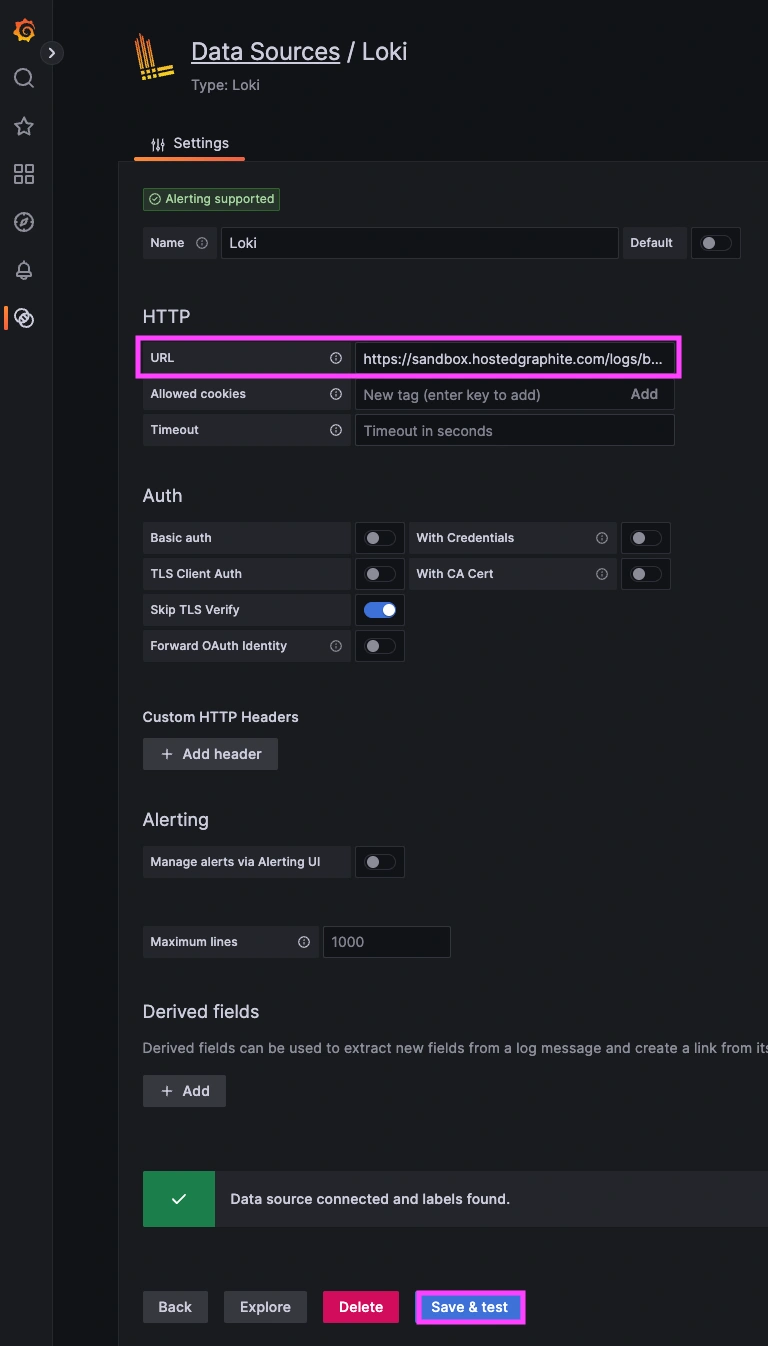The image size is (768, 1346).
Task: Open the Search icon in sidebar
Action: click(x=24, y=78)
